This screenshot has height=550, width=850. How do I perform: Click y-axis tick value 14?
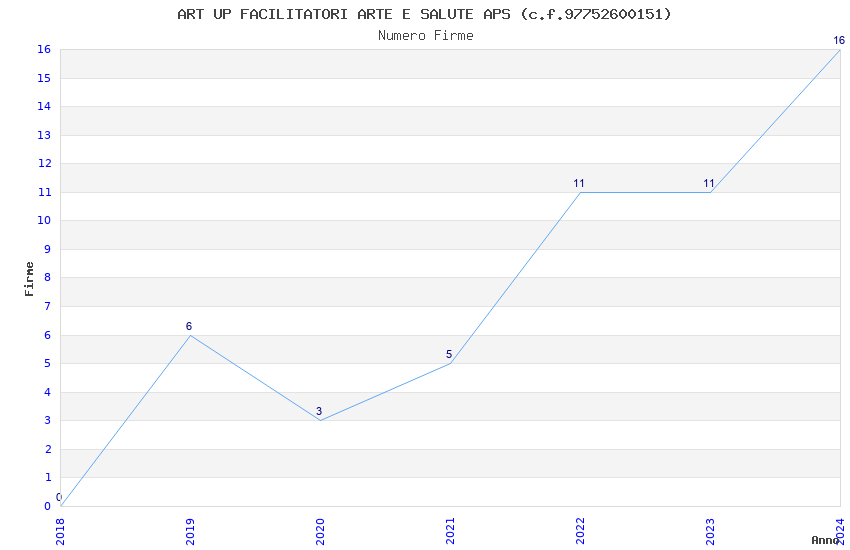[x=44, y=107]
